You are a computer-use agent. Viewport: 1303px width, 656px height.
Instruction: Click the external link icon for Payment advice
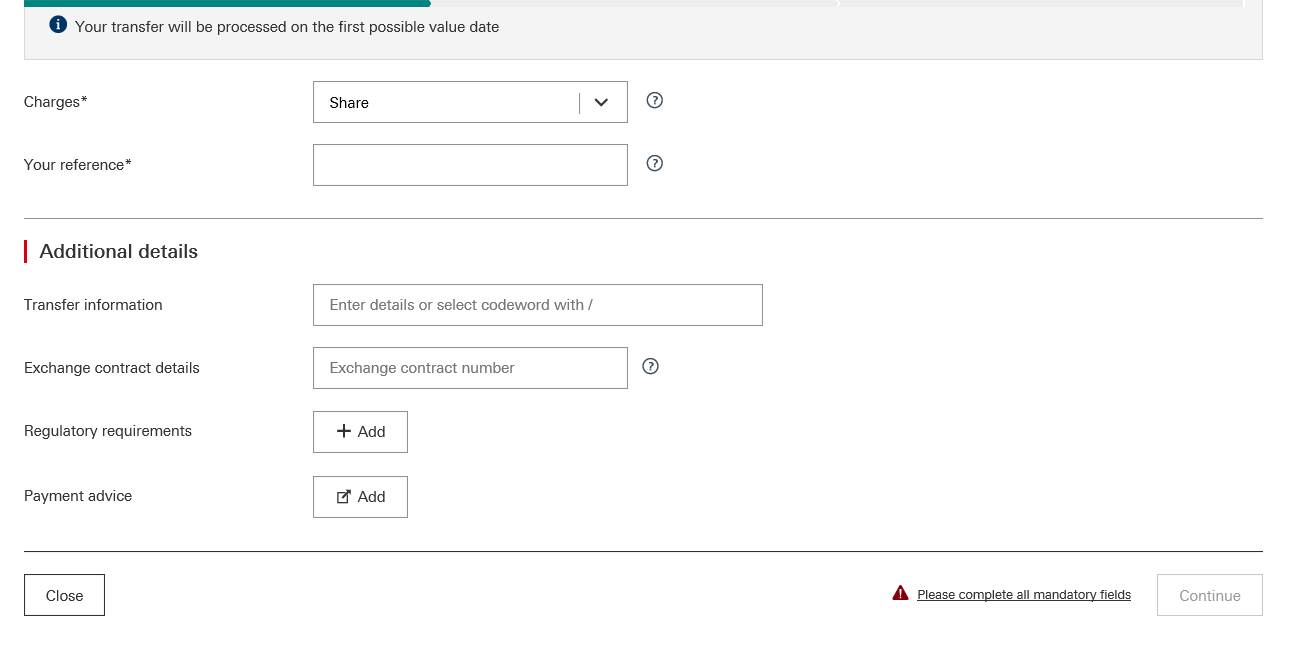tap(343, 497)
